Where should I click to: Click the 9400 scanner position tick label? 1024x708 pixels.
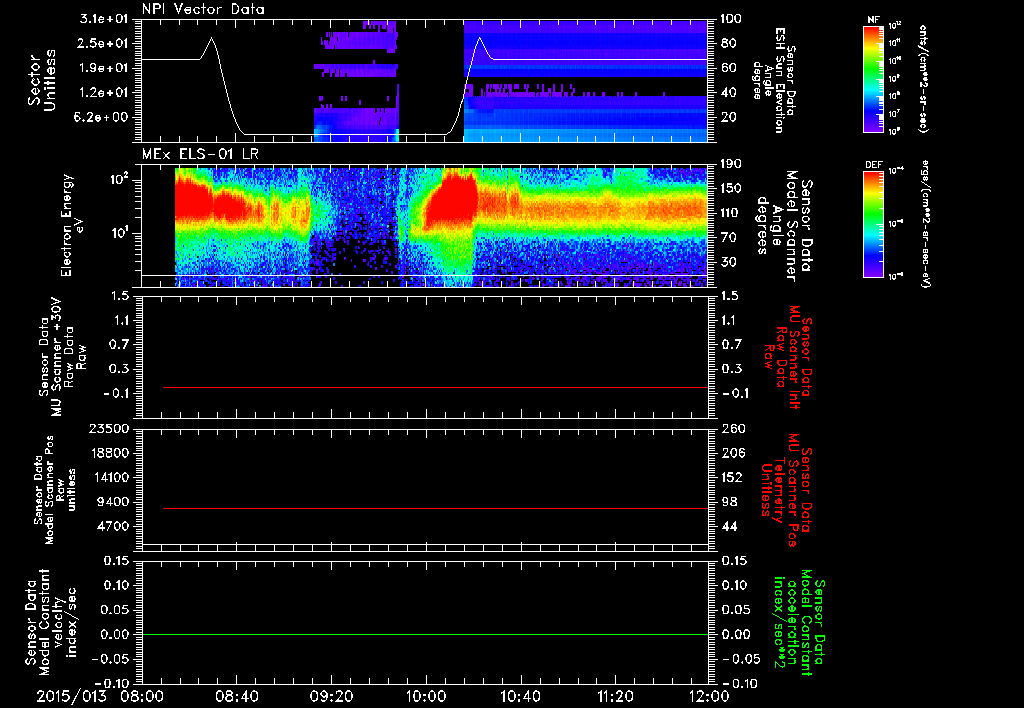(113, 502)
